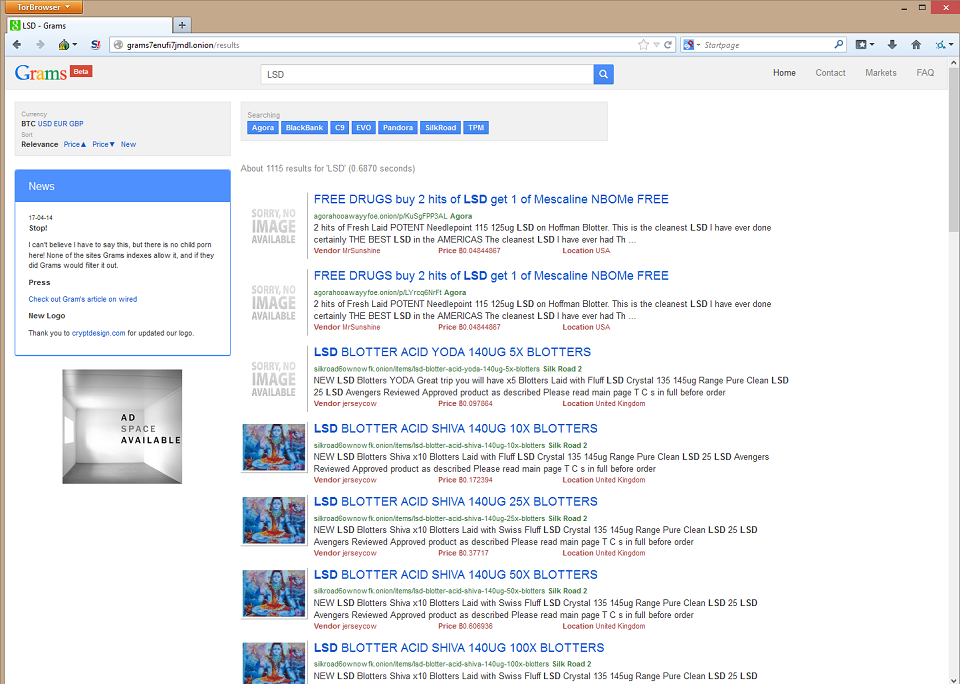The image size is (960, 684).
Task: Focus the Startpage search box
Action: (x=767, y=45)
